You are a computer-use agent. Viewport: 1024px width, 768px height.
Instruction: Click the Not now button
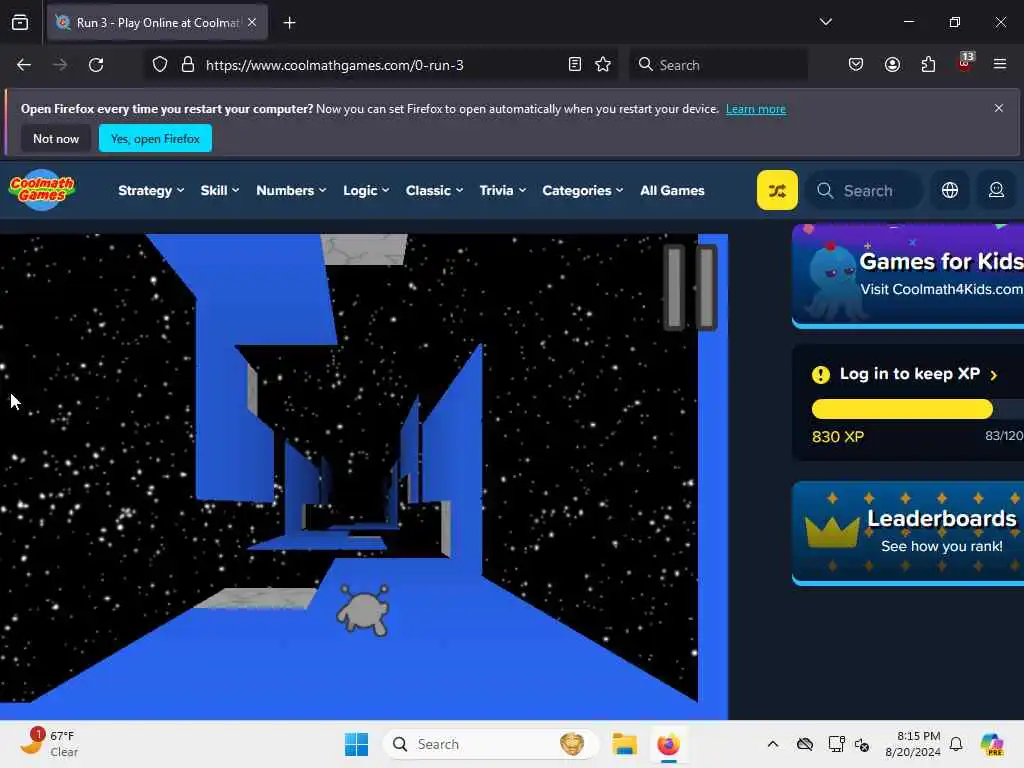[56, 138]
